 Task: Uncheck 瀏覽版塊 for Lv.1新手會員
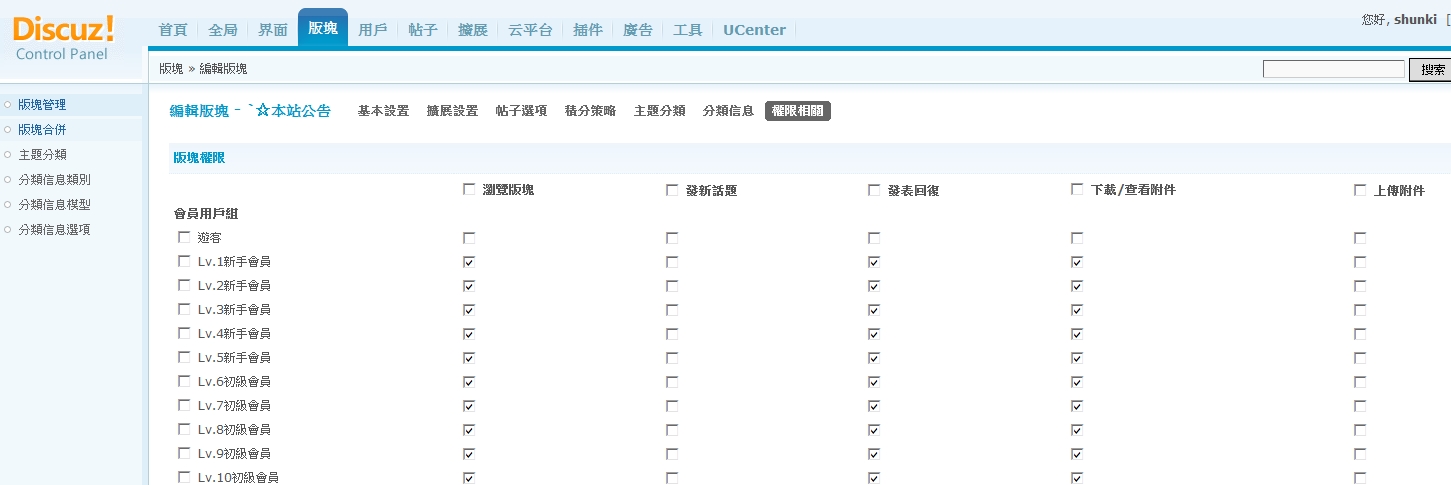coord(469,262)
